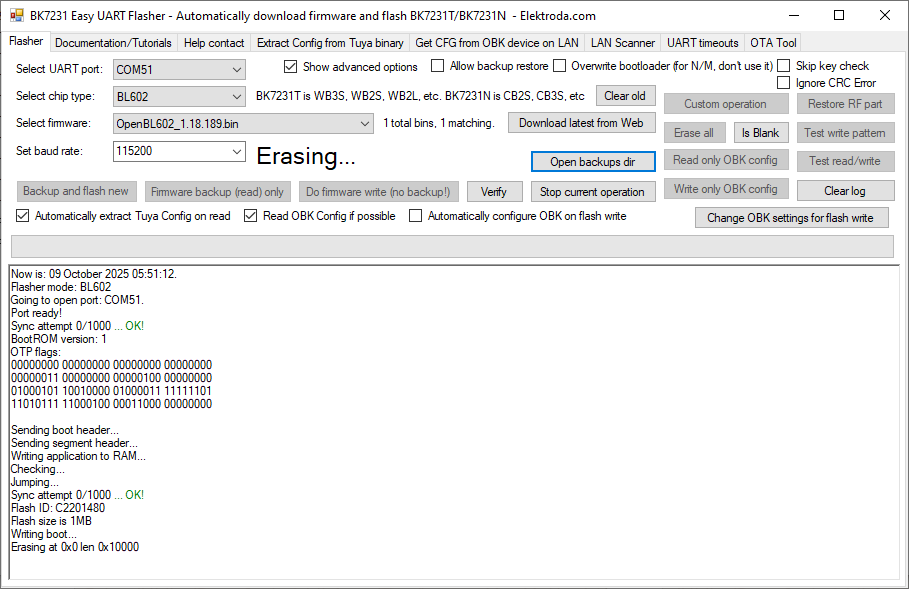Click the 'Flash size is 1MB' log line
This screenshot has width=909, height=589.
point(52,521)
